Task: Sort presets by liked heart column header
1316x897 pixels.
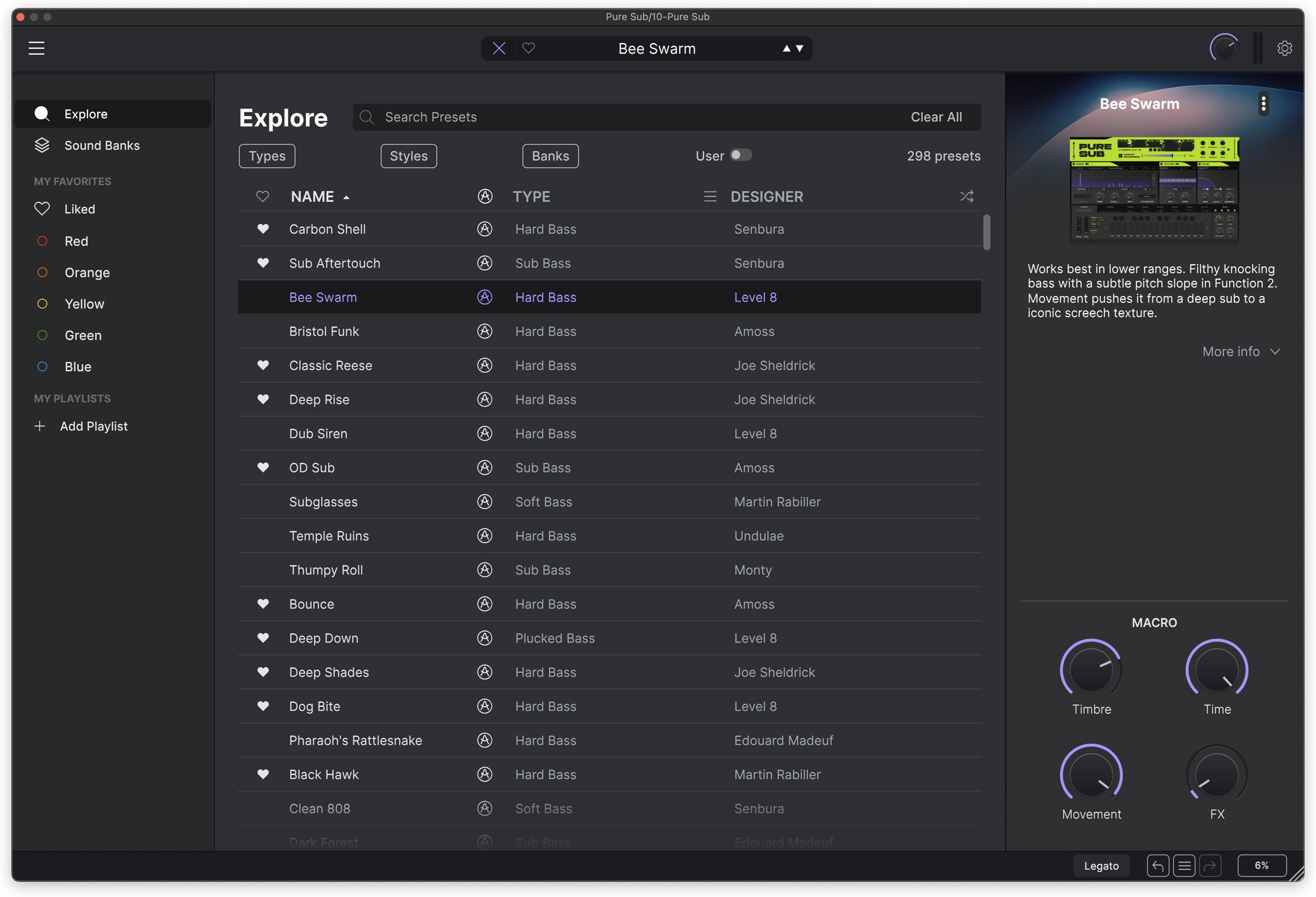Action: pos(262,196)
